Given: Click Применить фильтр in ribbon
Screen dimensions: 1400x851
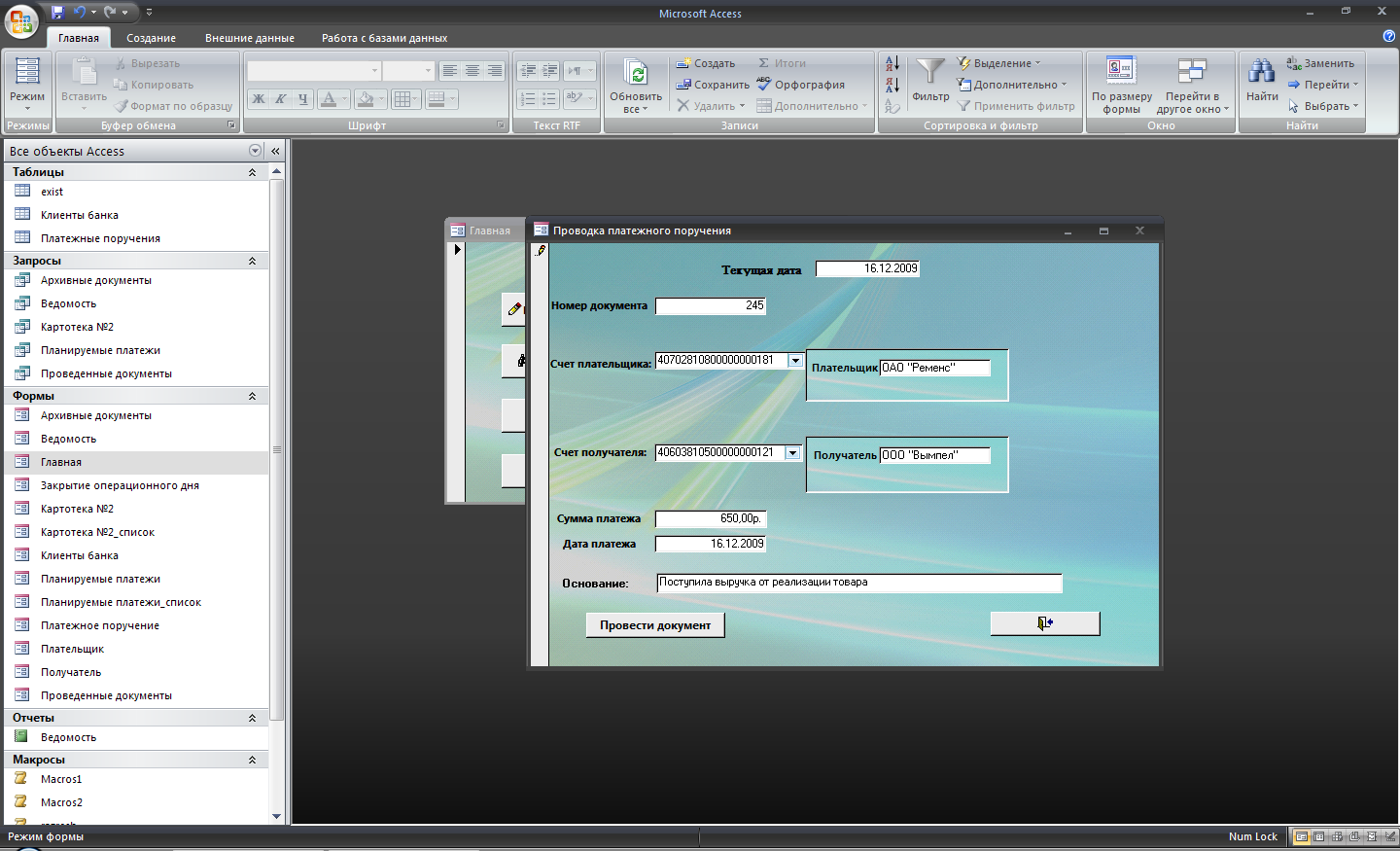Looking at the screenshot, I should (x=1016, y=106).
